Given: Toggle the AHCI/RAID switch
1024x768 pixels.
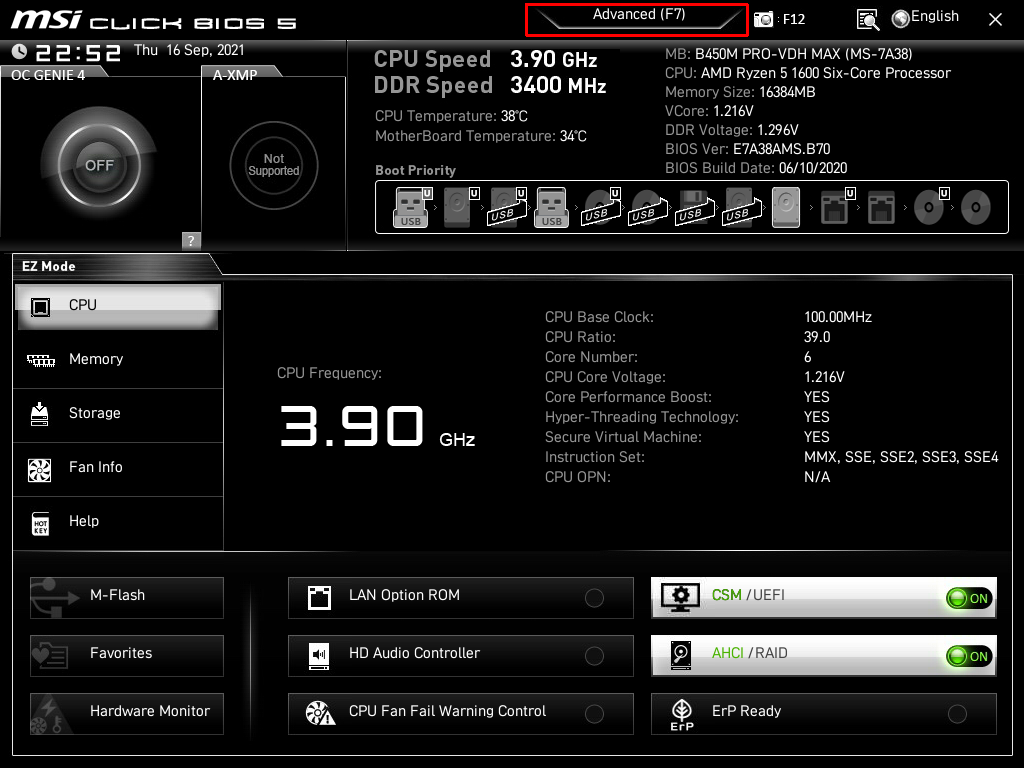Looking at the screenshot, I should pyautogui.click(x=967, y=656).
